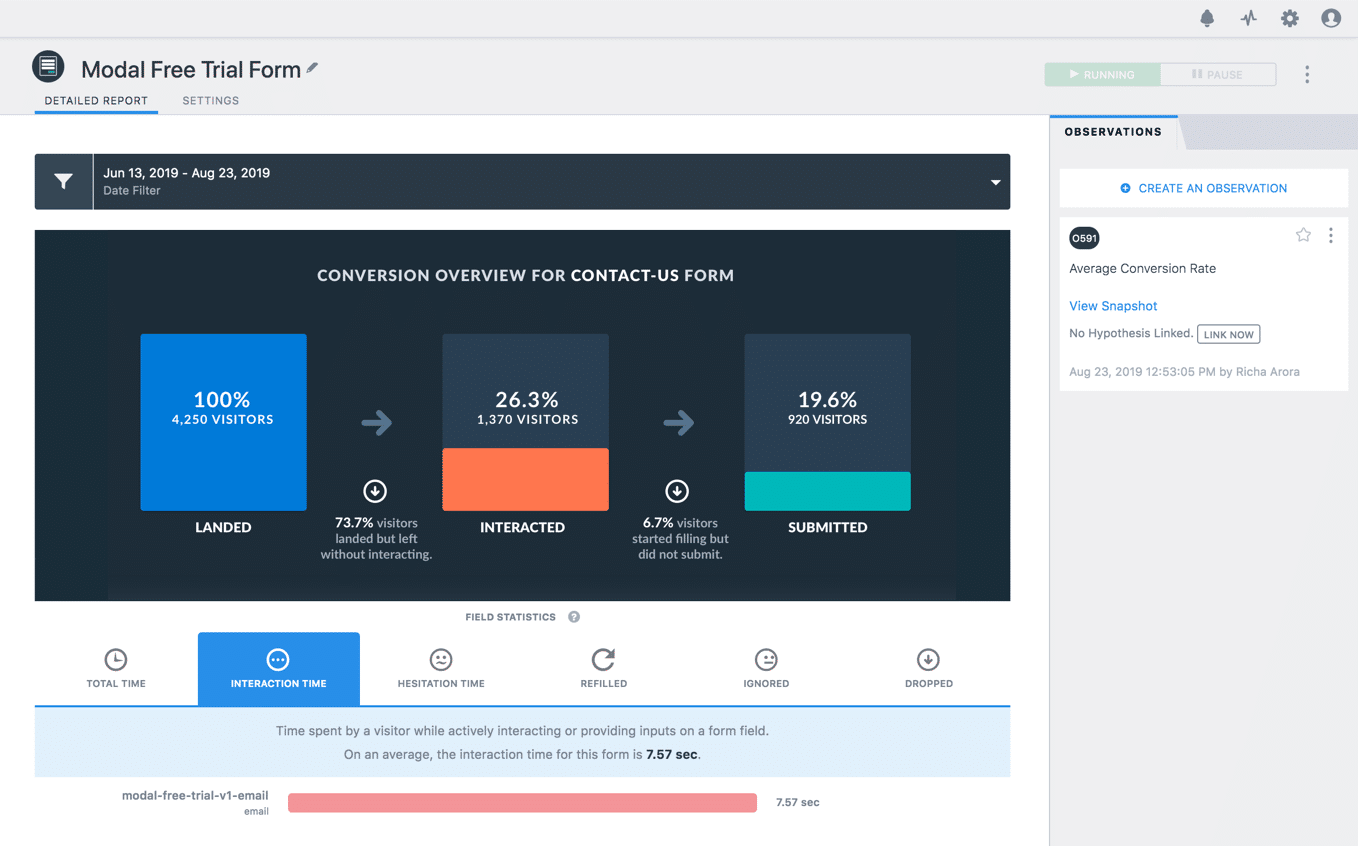This screenshot has width=1358, height=846.
Task: Open notifications via the bell icon
Action: tap(1207, 18)
